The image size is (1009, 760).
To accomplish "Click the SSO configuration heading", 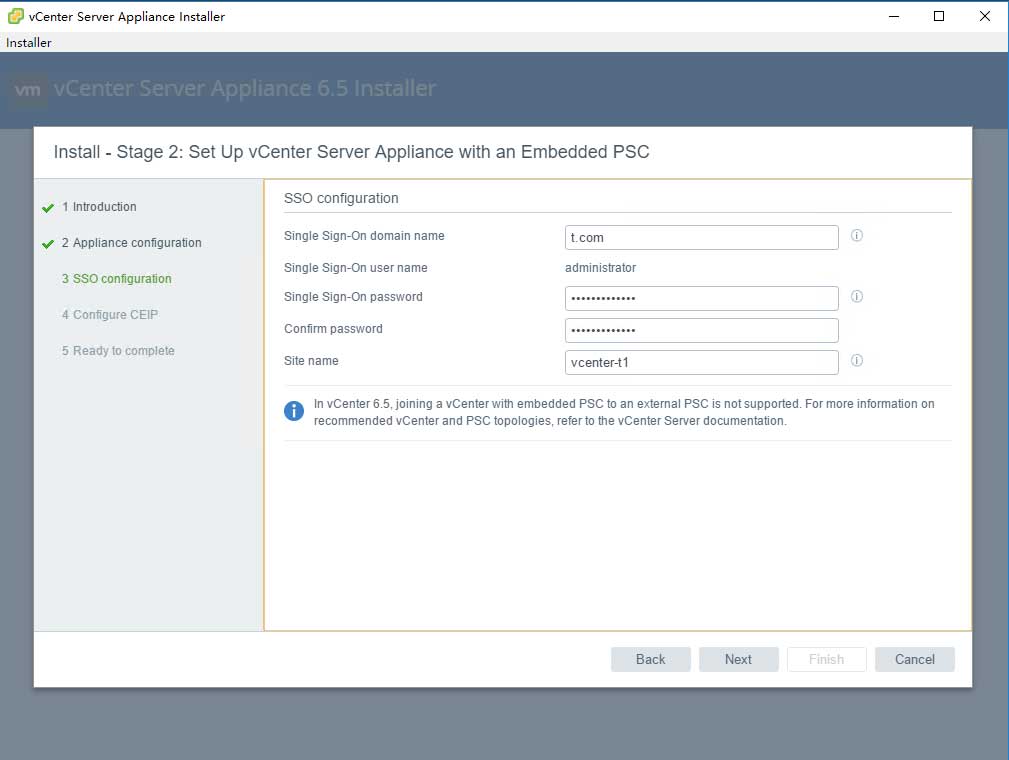I will [341, 198].
